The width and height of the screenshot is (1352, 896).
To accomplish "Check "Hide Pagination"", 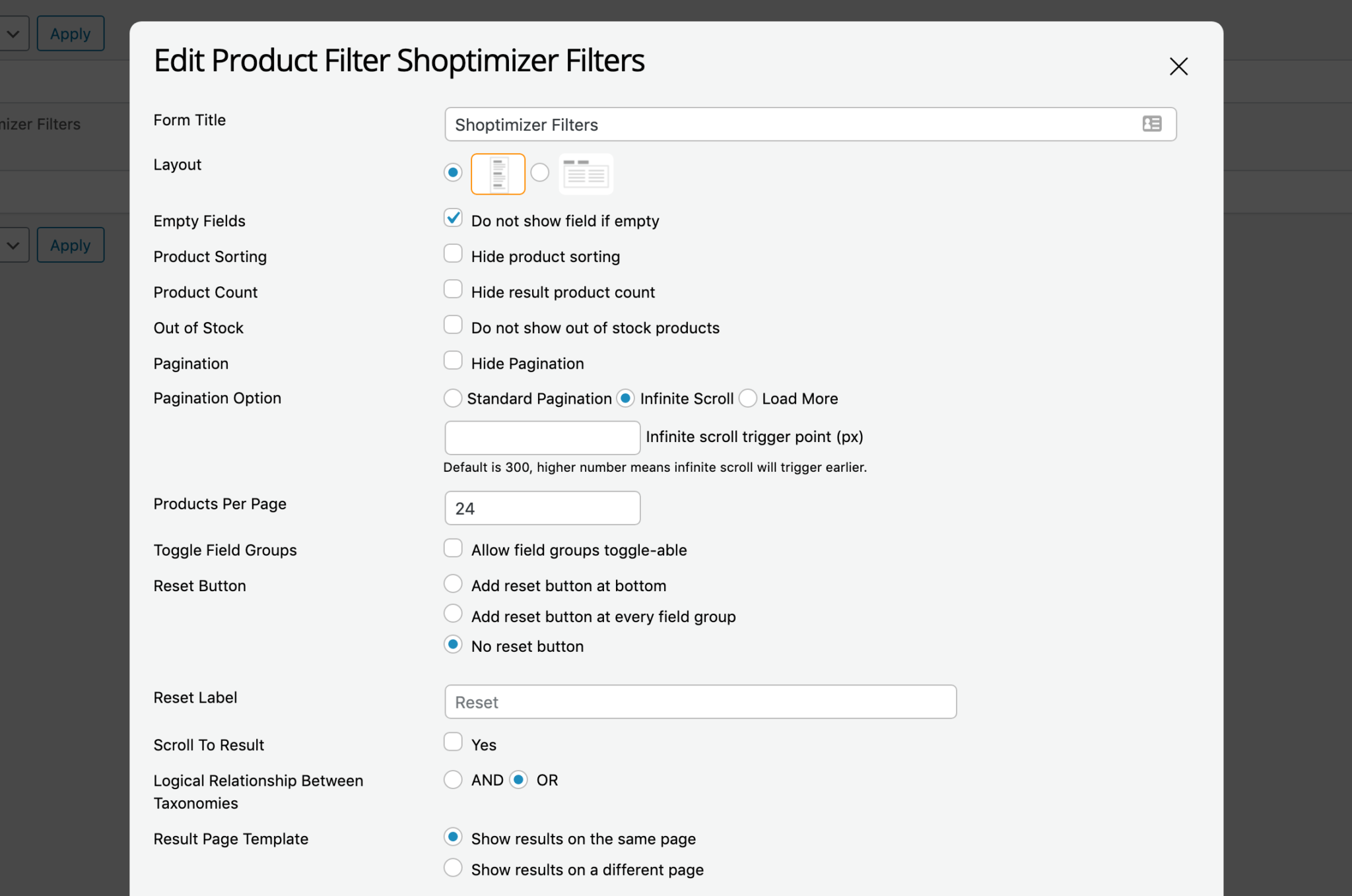I will (x=453, y=360).
